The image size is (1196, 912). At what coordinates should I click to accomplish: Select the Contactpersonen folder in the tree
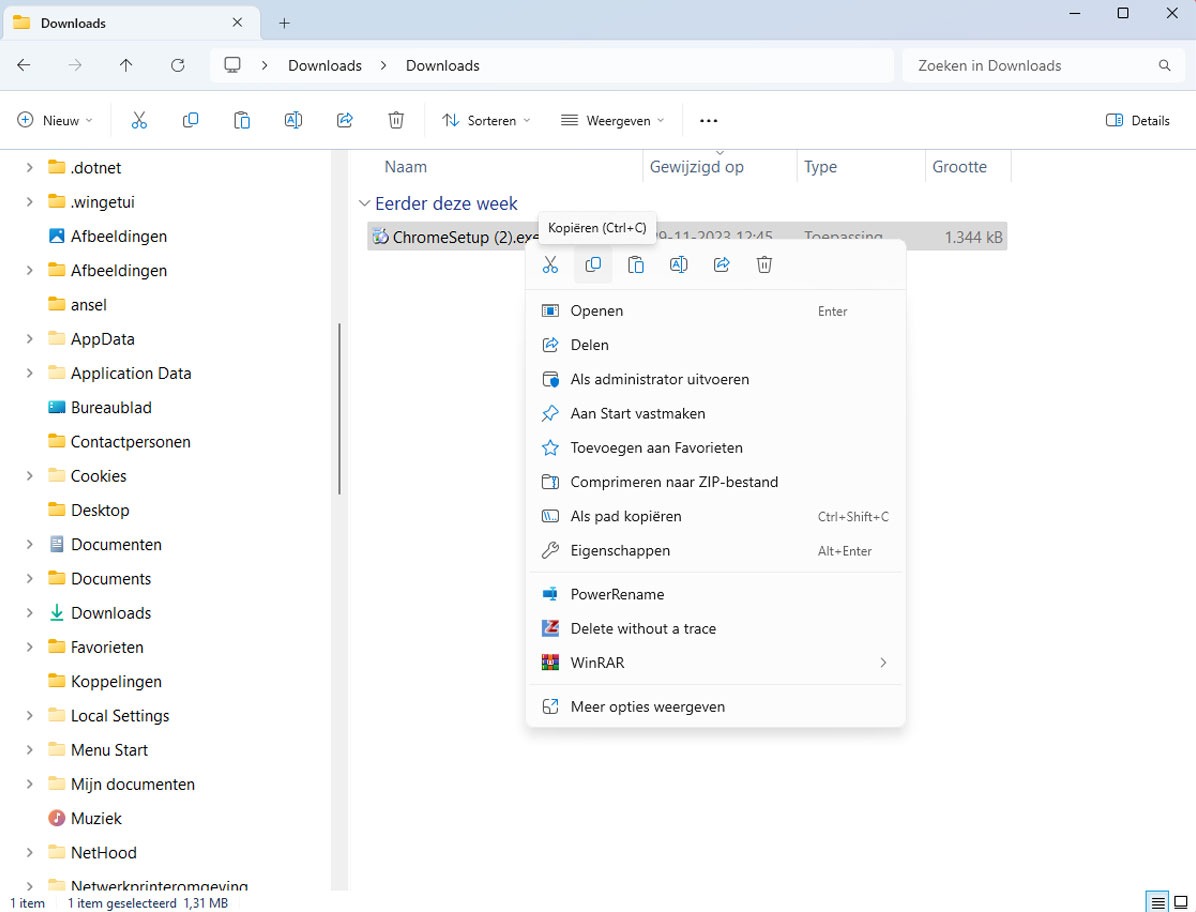point(118,442)
